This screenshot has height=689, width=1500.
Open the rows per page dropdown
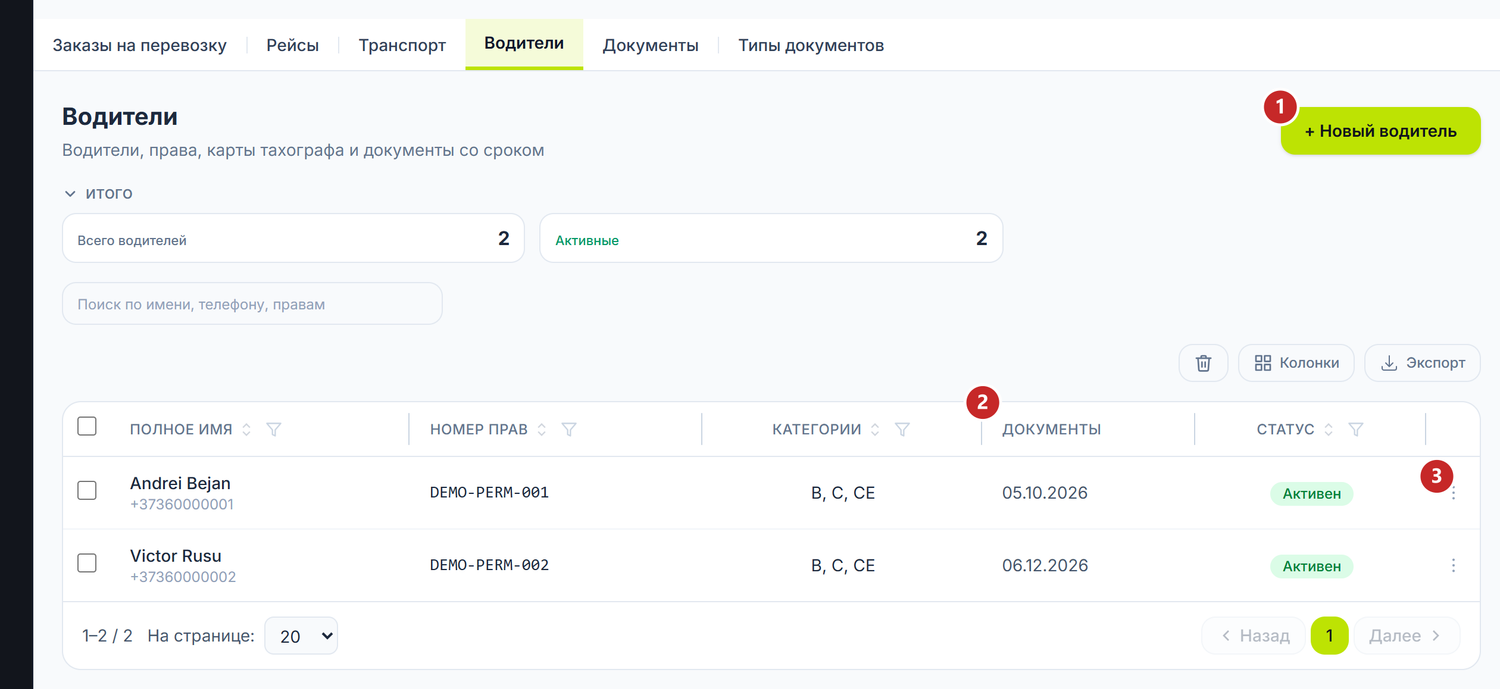[x=301, y=636]
